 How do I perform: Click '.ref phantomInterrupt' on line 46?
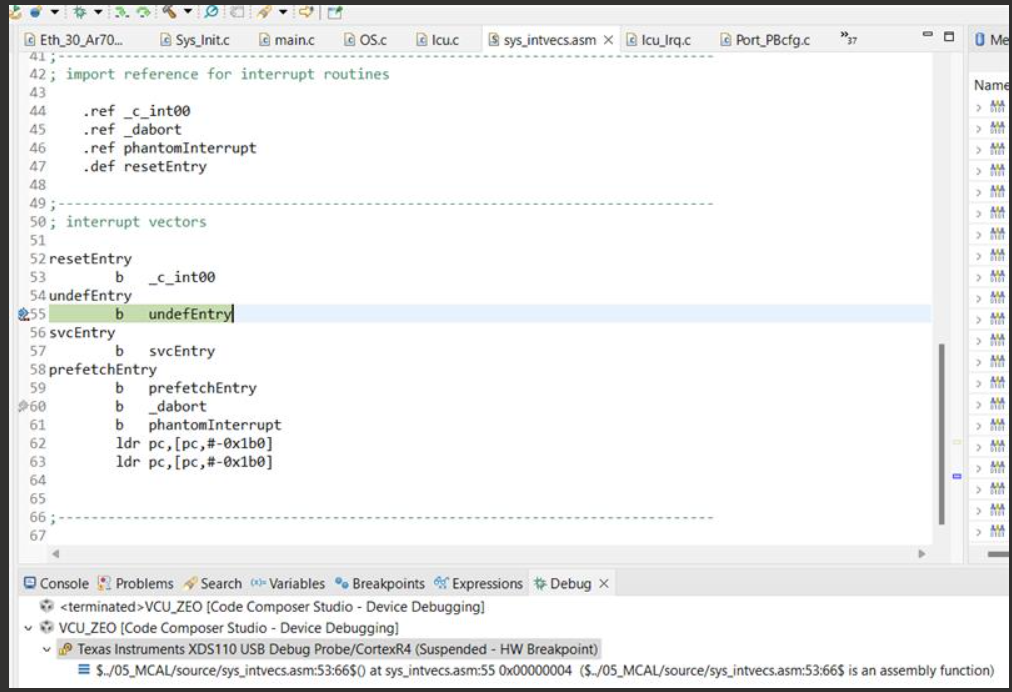tap(169, 148)
